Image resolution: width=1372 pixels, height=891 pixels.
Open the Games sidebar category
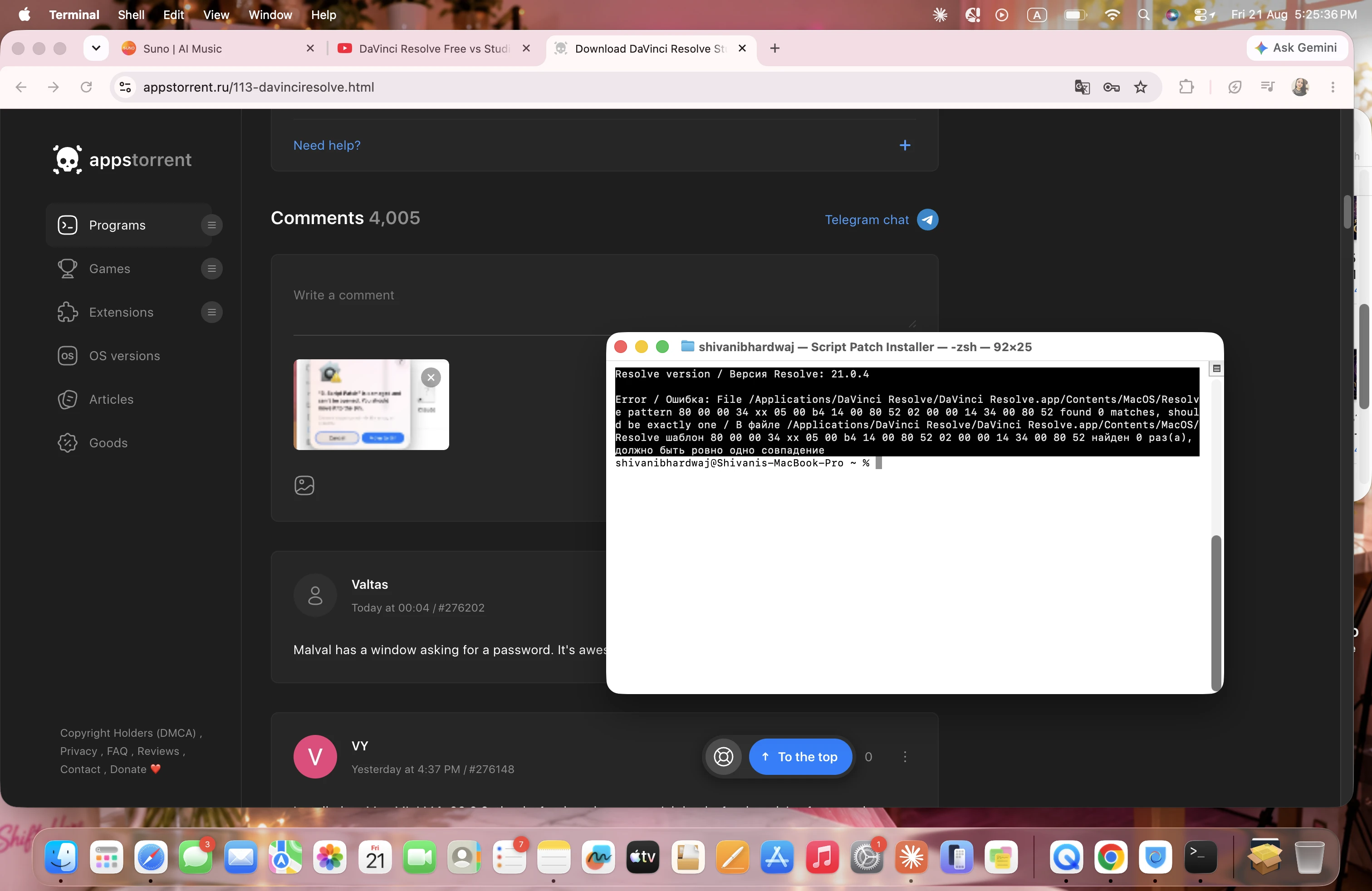tap(109, 269)
